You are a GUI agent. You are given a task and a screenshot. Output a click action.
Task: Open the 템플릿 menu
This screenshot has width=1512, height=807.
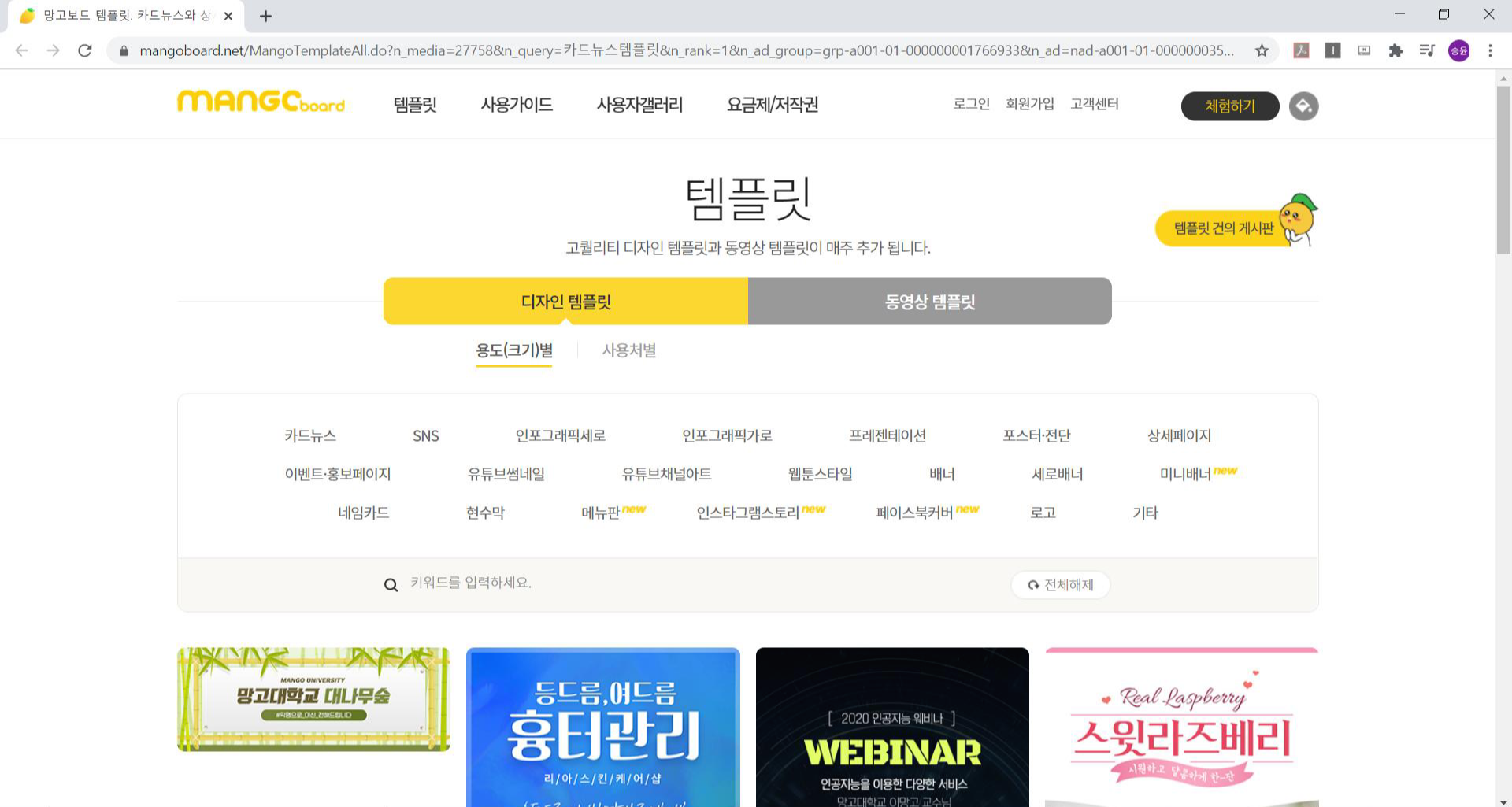[415, 105]
